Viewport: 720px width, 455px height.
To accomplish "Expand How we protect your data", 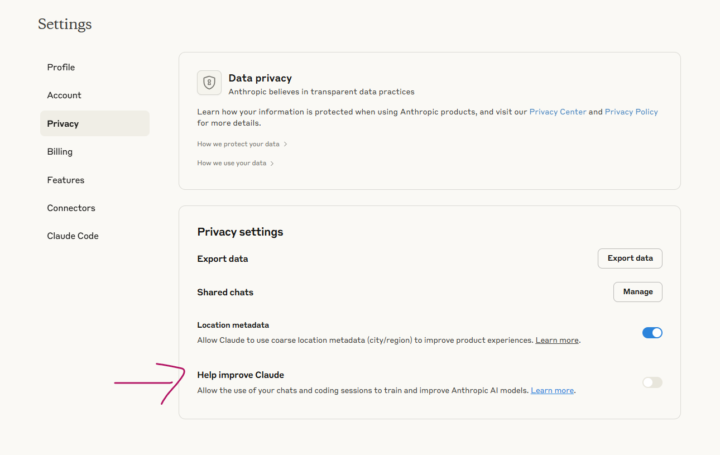I will tap(238, 144).
